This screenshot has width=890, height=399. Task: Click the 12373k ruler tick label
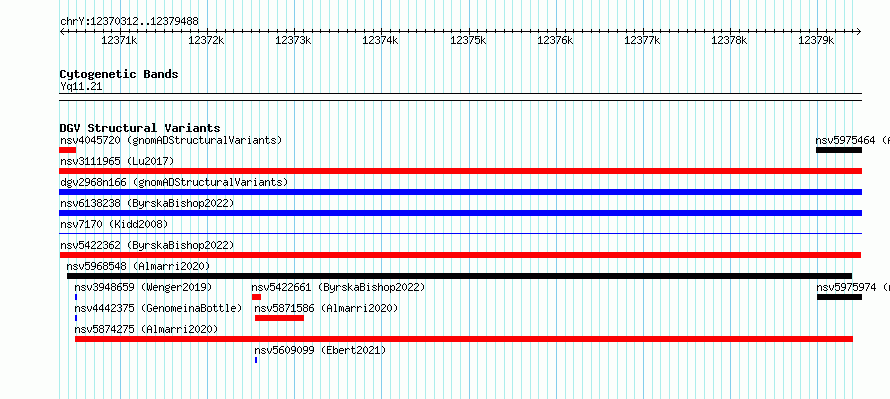tap(293, 40)
